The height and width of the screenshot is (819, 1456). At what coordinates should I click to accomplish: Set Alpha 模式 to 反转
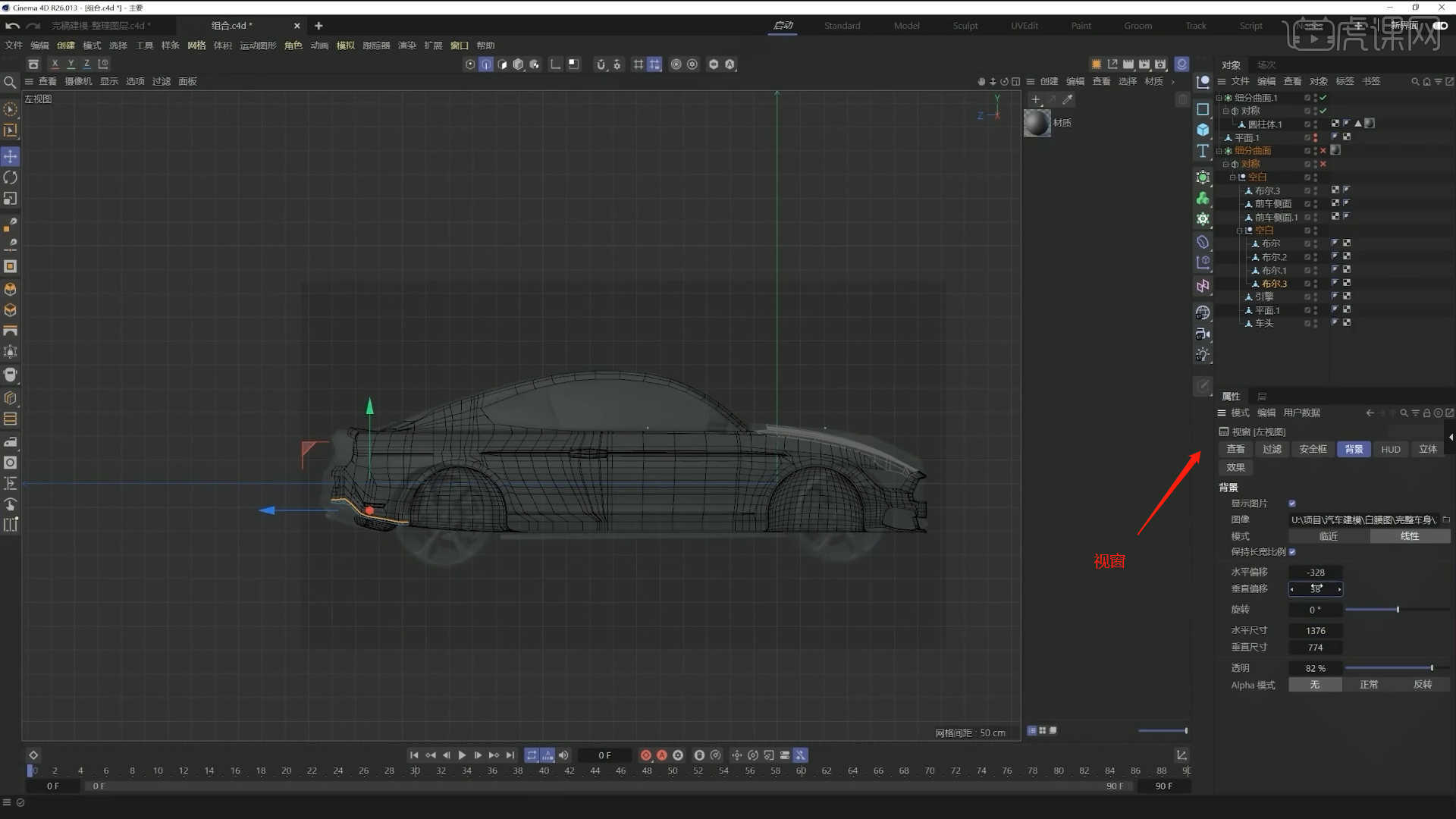click(x=1423, y=685)
